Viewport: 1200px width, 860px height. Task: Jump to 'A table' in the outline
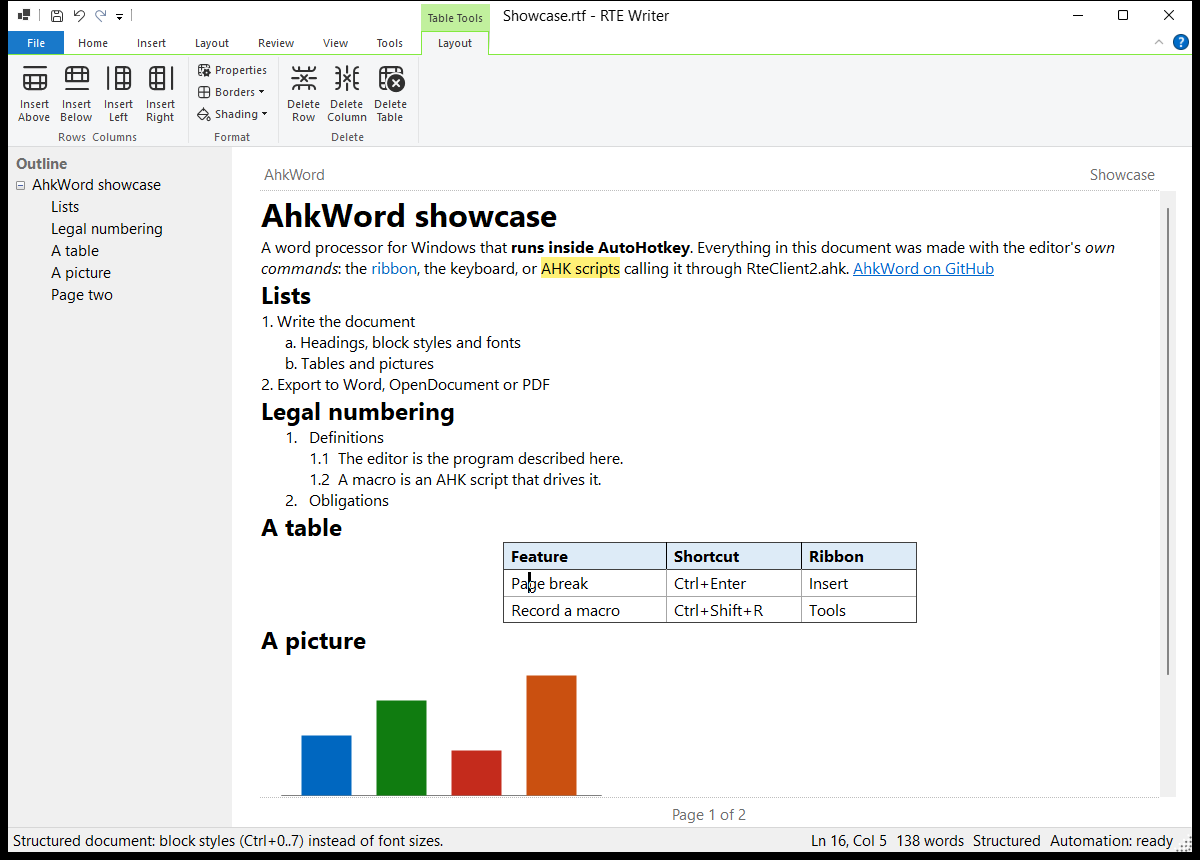[x=75, y=251]
